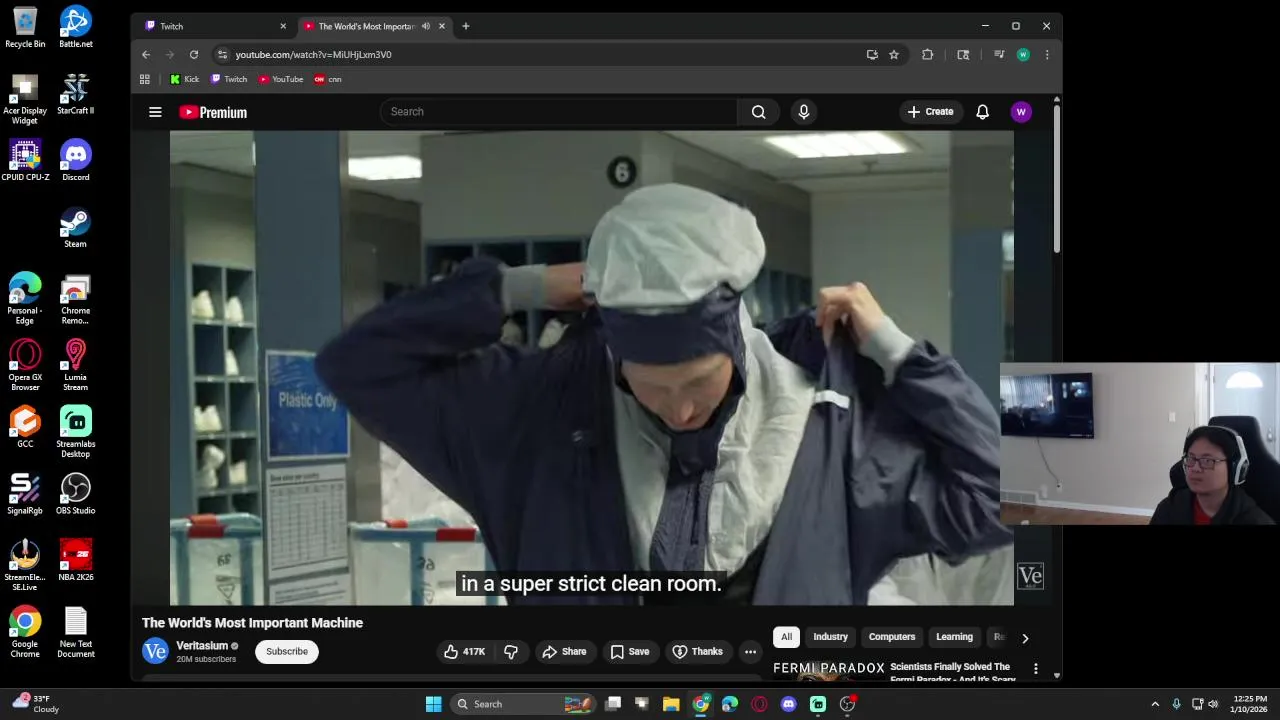Screen dimensions: 1280x720
Task: Click the Chrome address bar URL
Action: point(314,55)
